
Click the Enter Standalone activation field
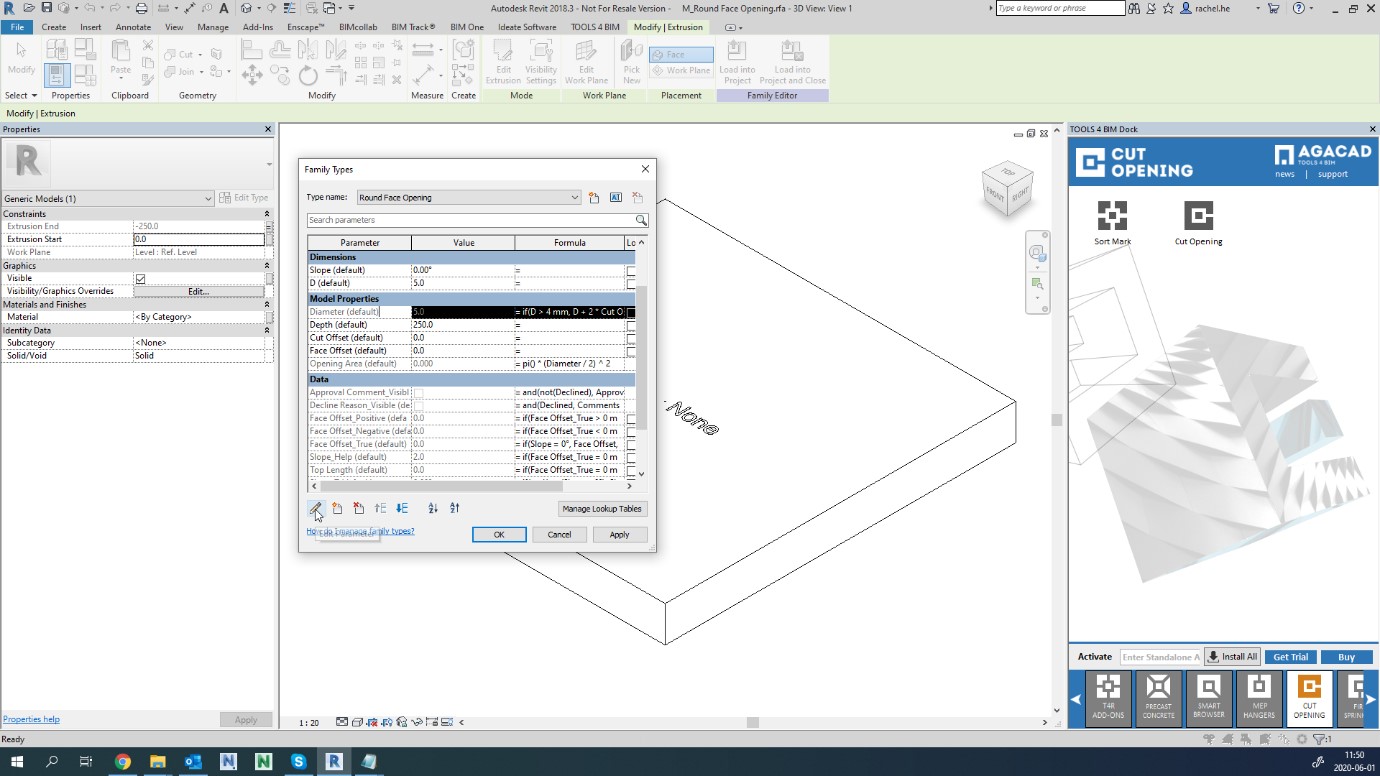pos(1160,657)
